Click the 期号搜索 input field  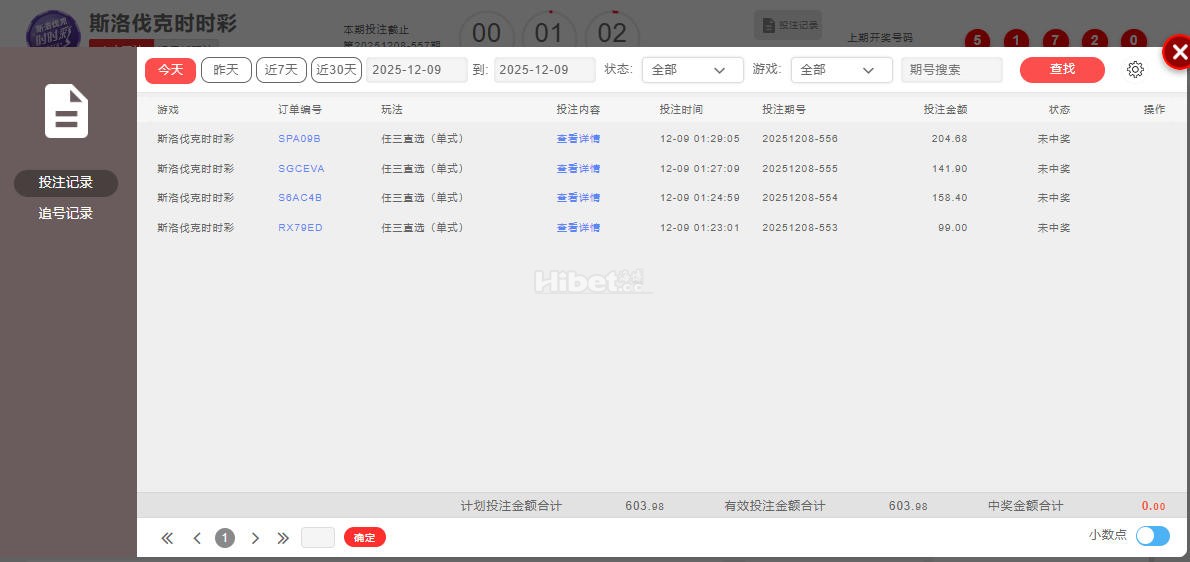pyautogui.click(x=951, y=70)
